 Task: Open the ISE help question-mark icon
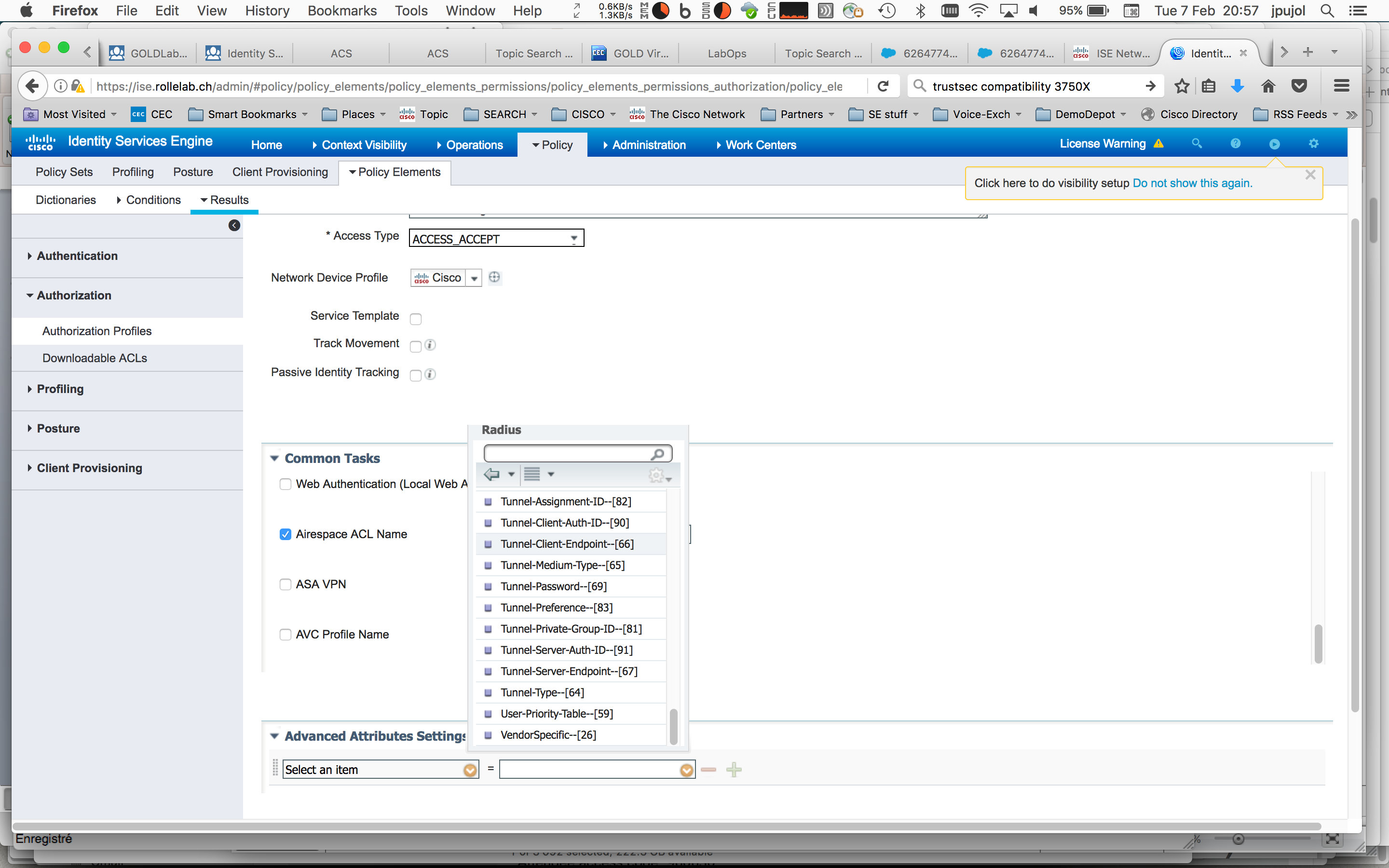1235,144
